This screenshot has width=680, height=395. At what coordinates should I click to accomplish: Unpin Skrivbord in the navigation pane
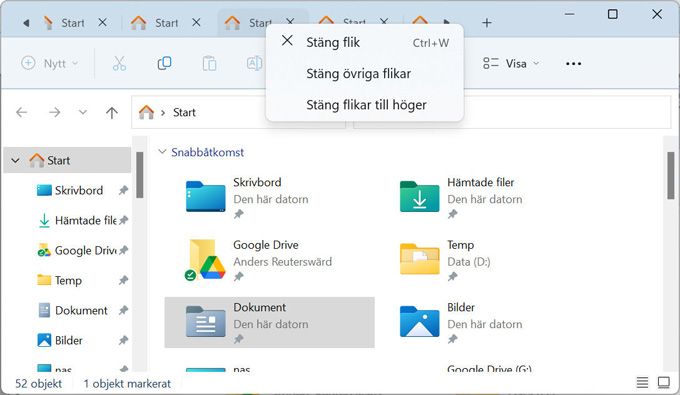click(124, 190)
